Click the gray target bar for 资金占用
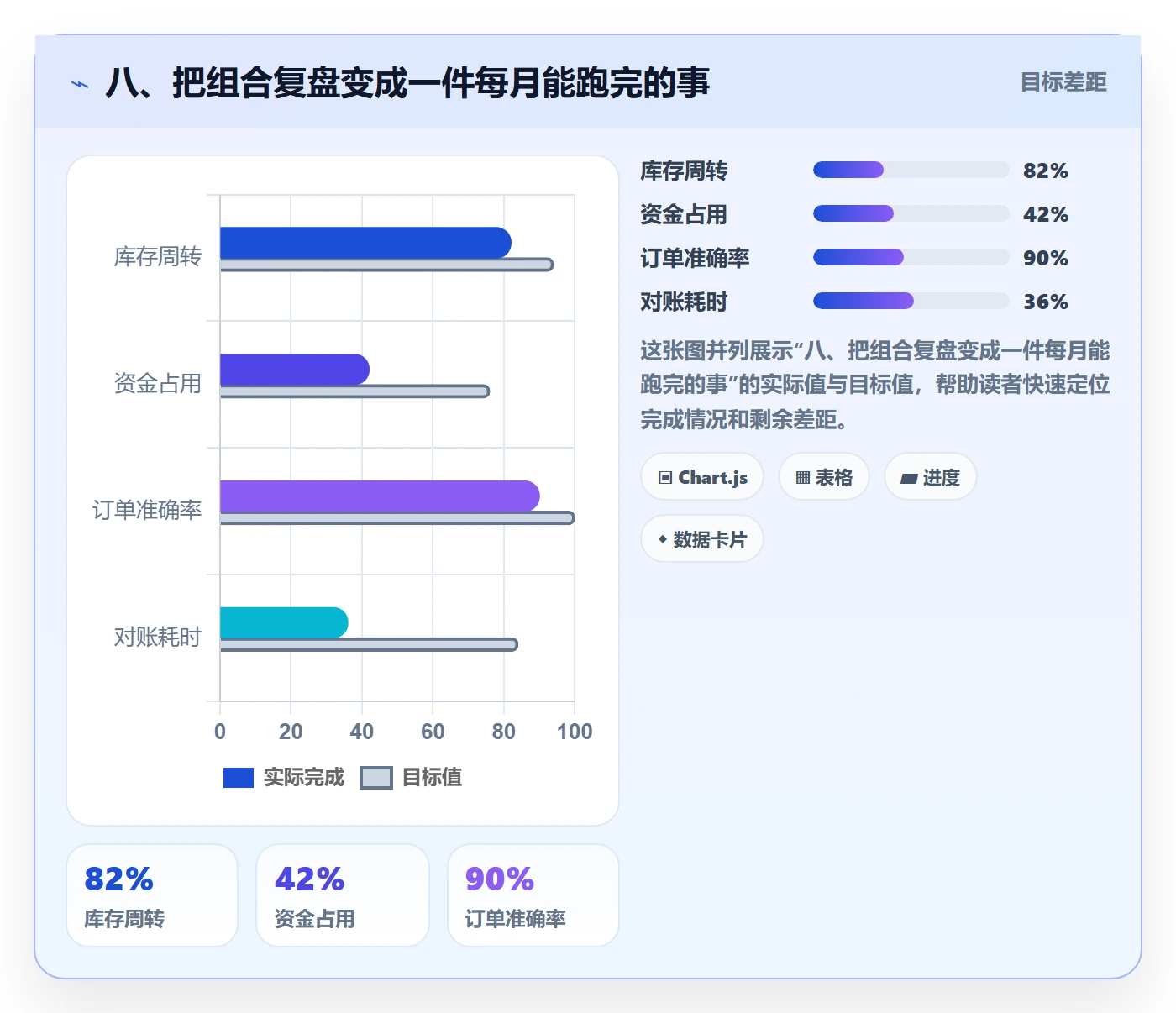This screenshot has width=1176, height=1013. tap(354, 391)
